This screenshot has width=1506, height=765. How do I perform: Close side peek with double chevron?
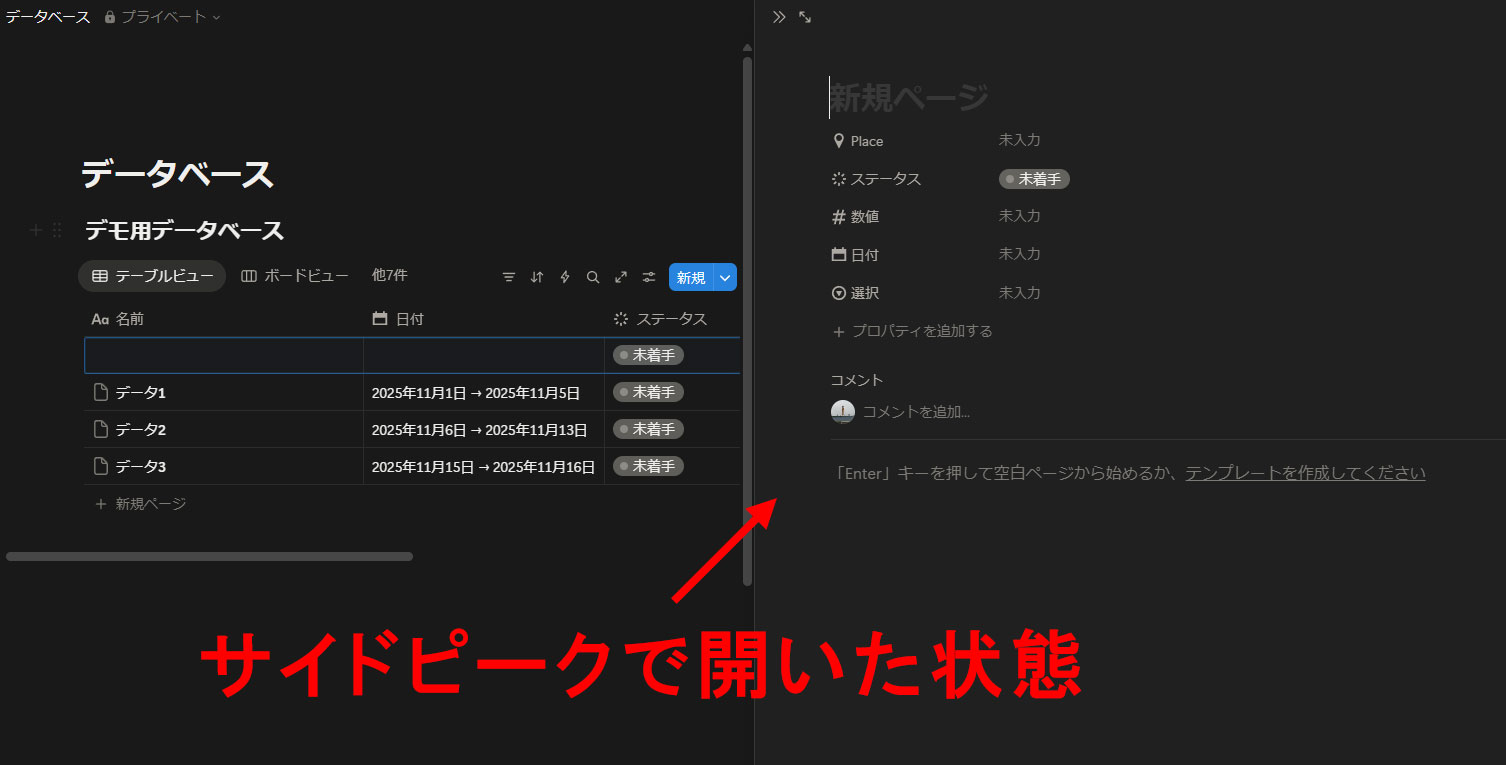779,17
